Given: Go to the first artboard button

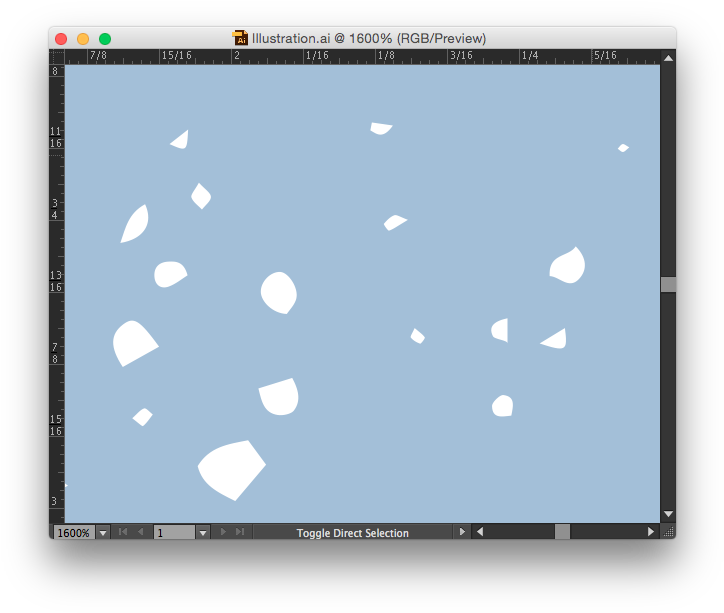Looking at the screenshot, I should coord(123,532).
